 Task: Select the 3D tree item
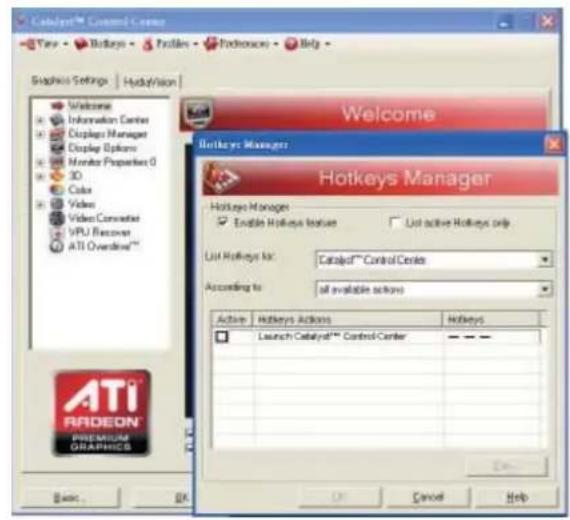(x=75, y=176)
